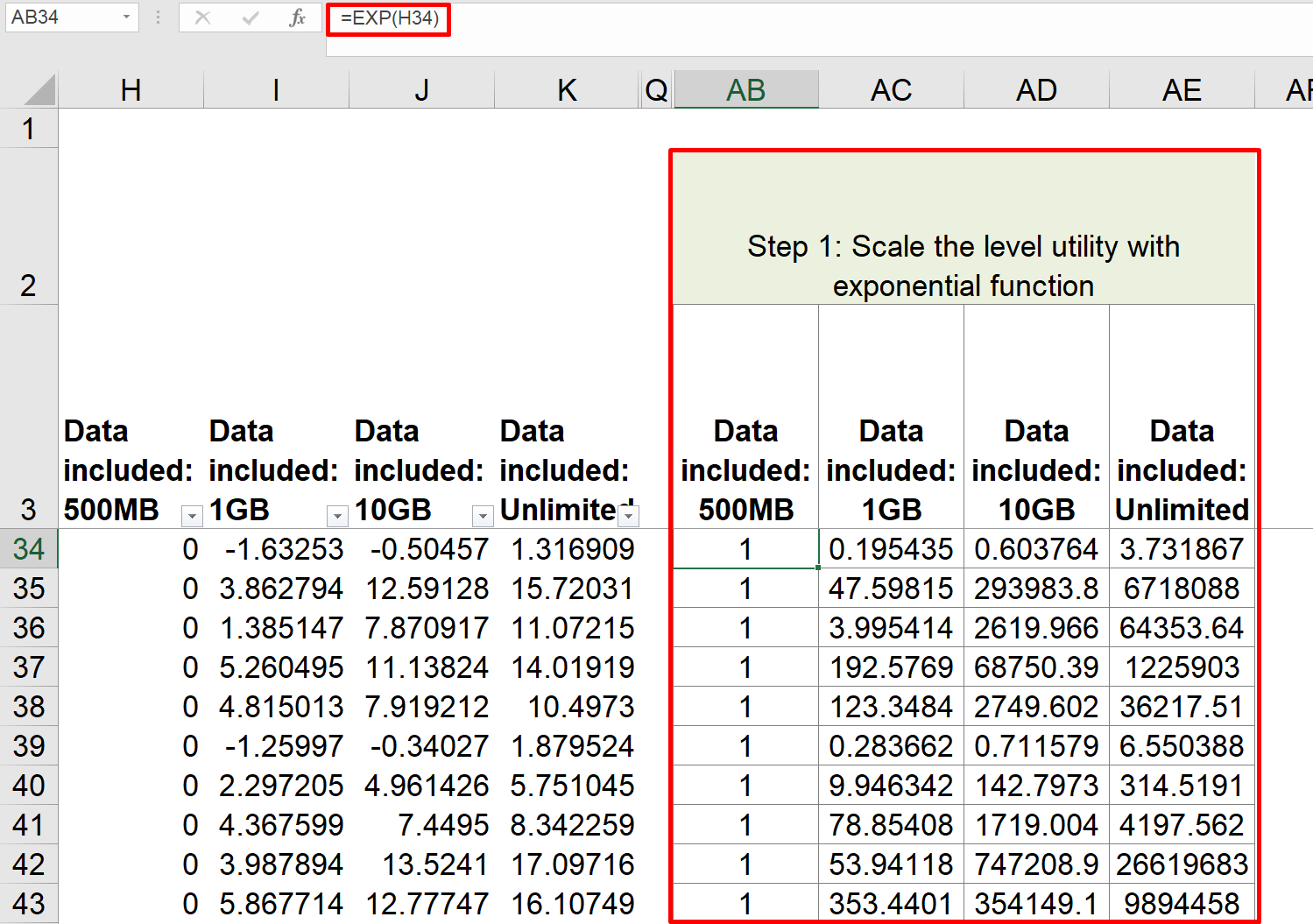Open filter dropdown for Data included: 500MB

pyautogui.click(x=192, y=516)
